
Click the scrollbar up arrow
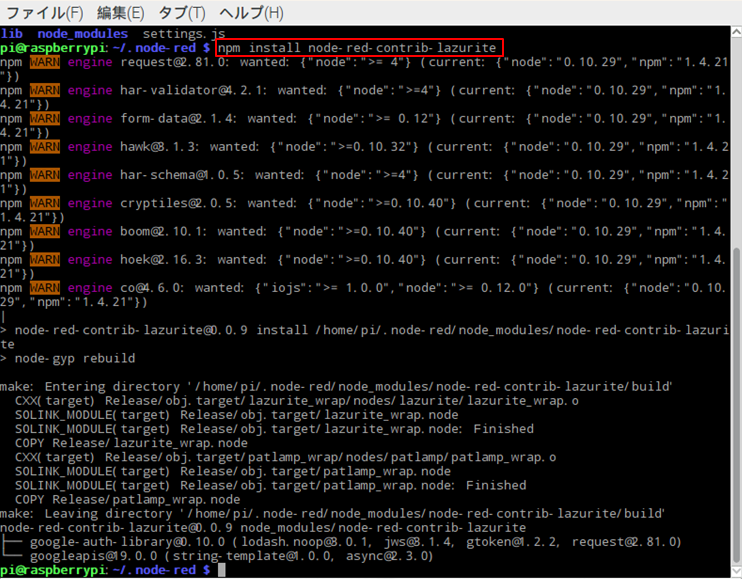(x=736, y=32)
